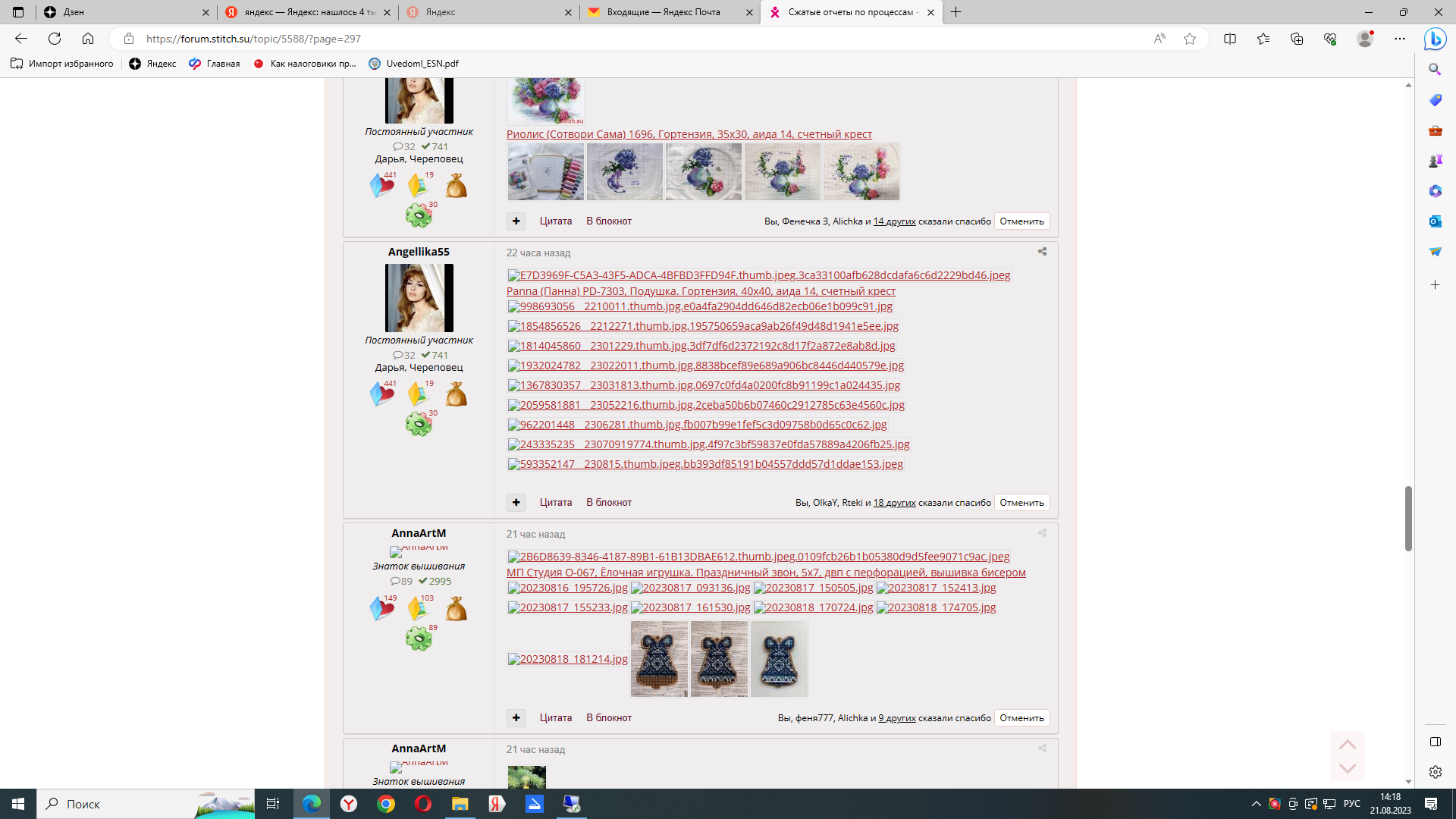Expand '18 других' thanks list
The image size is (1456, 819).
894,503
